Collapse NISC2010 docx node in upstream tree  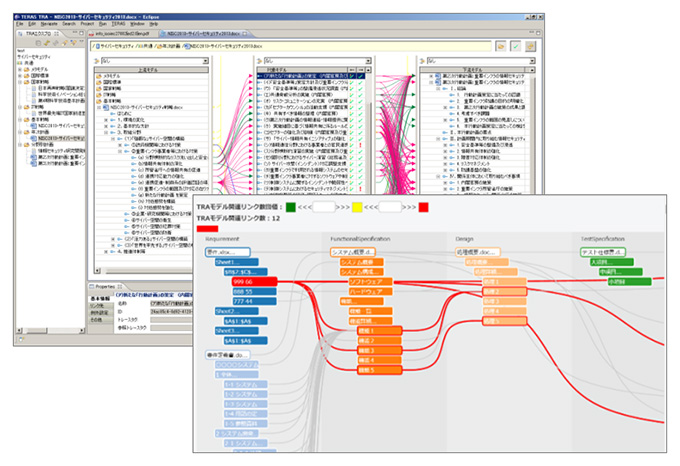[99, 107]
